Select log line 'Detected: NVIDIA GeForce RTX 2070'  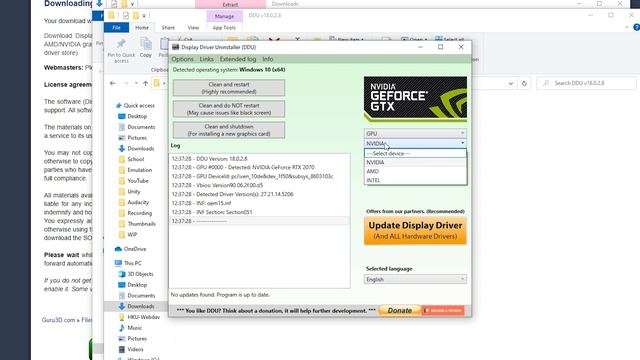point(259,167)
